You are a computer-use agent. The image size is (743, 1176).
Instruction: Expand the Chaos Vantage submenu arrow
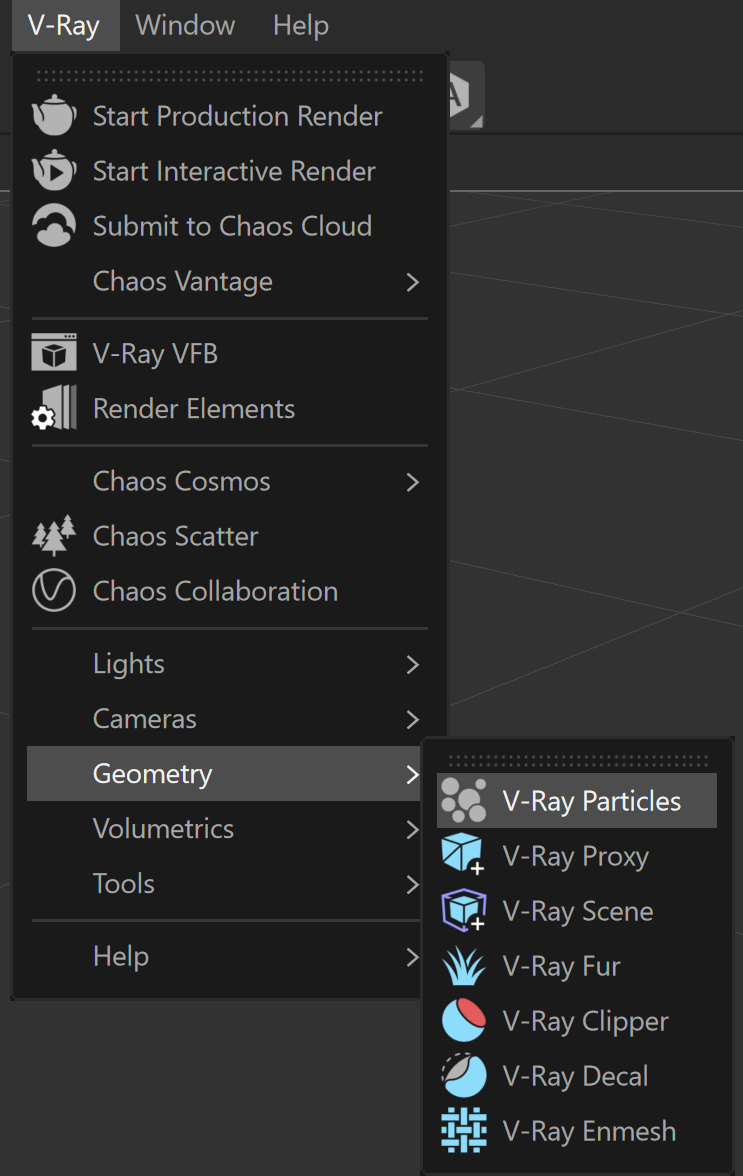(412, 282)
